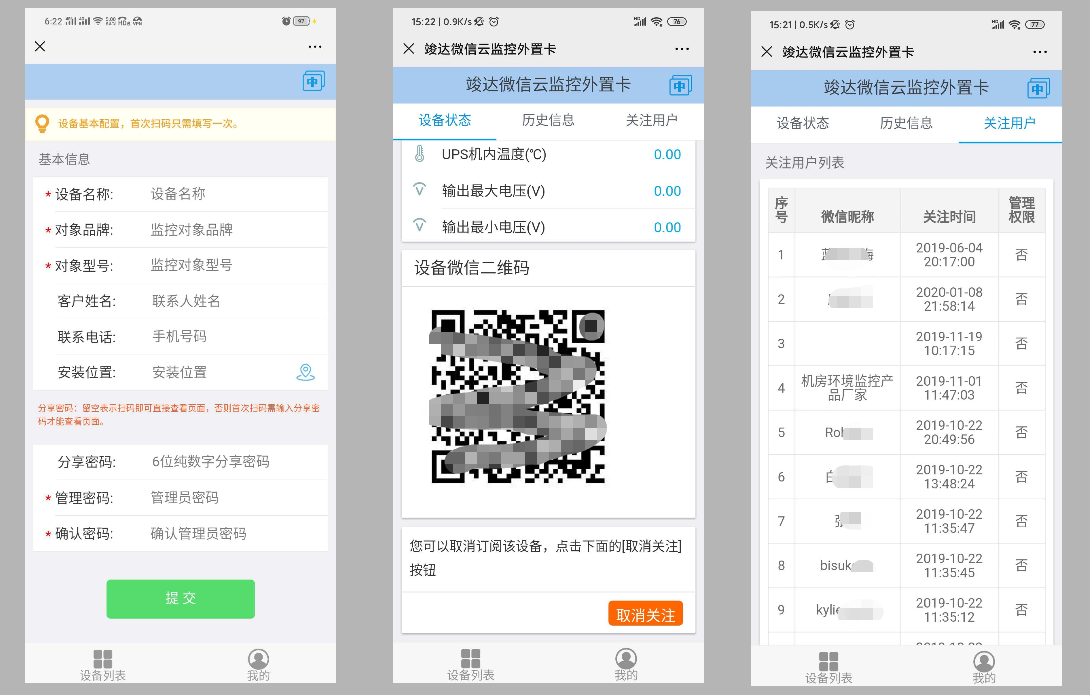Submit the form with the green 提交 button
Image resolution: width=1090 pixels, height=695 pixels.
[181, 598]
